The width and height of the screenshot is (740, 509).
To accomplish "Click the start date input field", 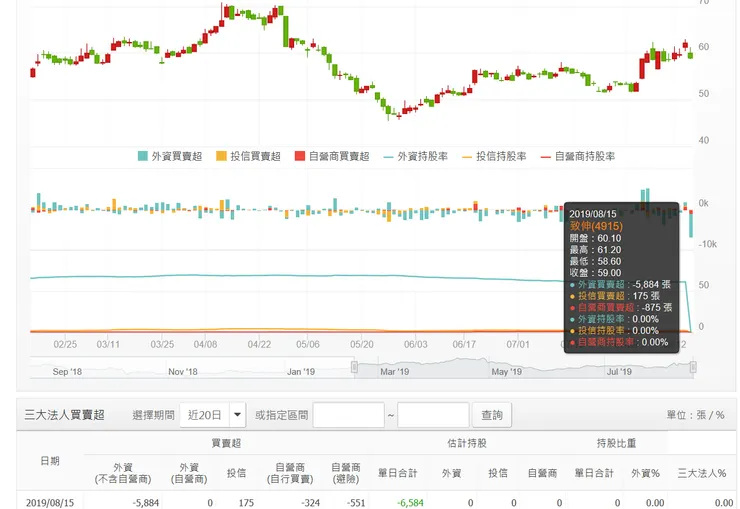I will pos(348,415).
